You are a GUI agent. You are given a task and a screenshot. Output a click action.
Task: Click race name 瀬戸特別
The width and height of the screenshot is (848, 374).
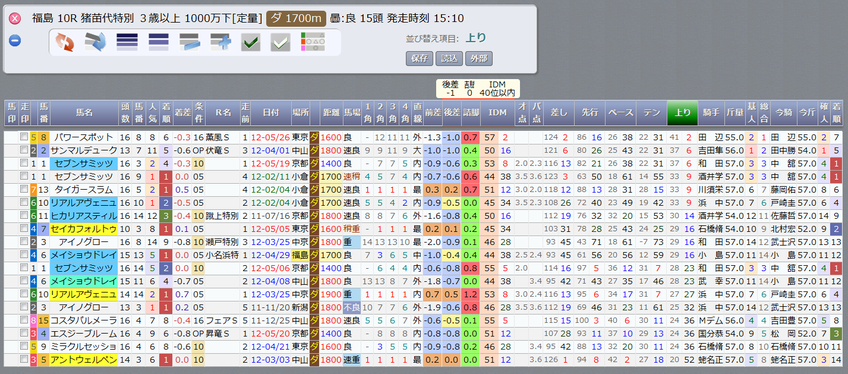[222, 242]
